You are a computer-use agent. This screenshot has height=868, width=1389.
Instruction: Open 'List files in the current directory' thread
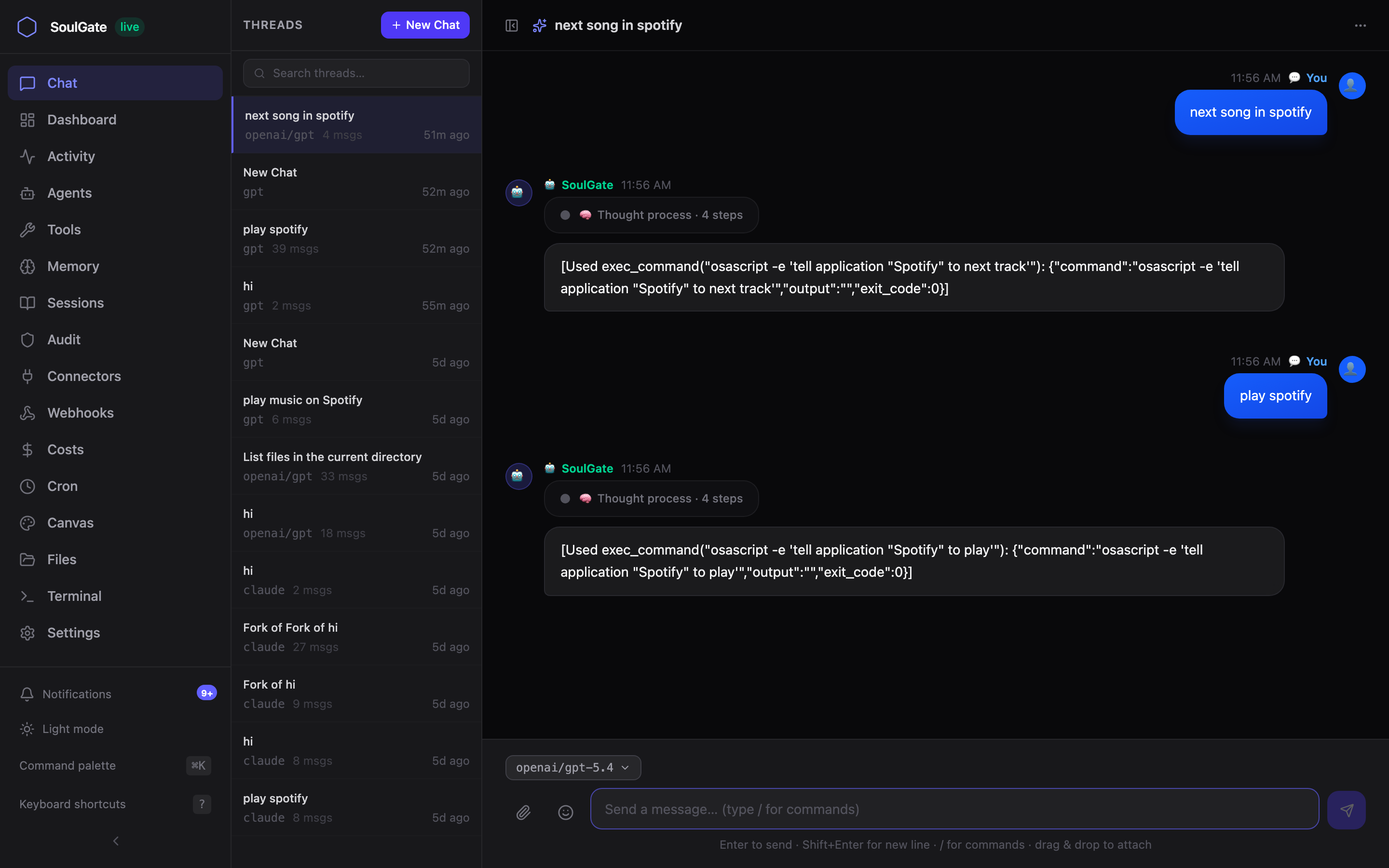(356, 466)
